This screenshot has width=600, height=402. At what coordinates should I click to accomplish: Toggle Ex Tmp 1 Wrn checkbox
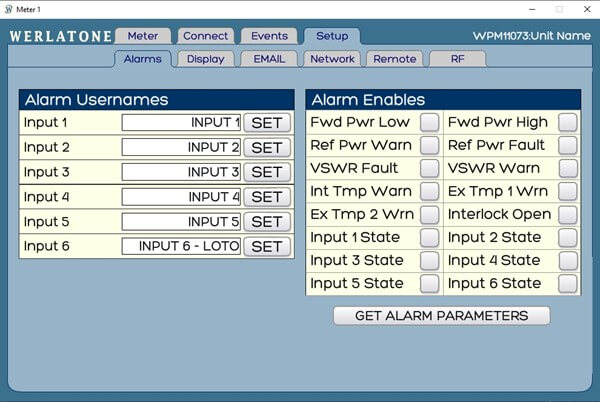567,191
